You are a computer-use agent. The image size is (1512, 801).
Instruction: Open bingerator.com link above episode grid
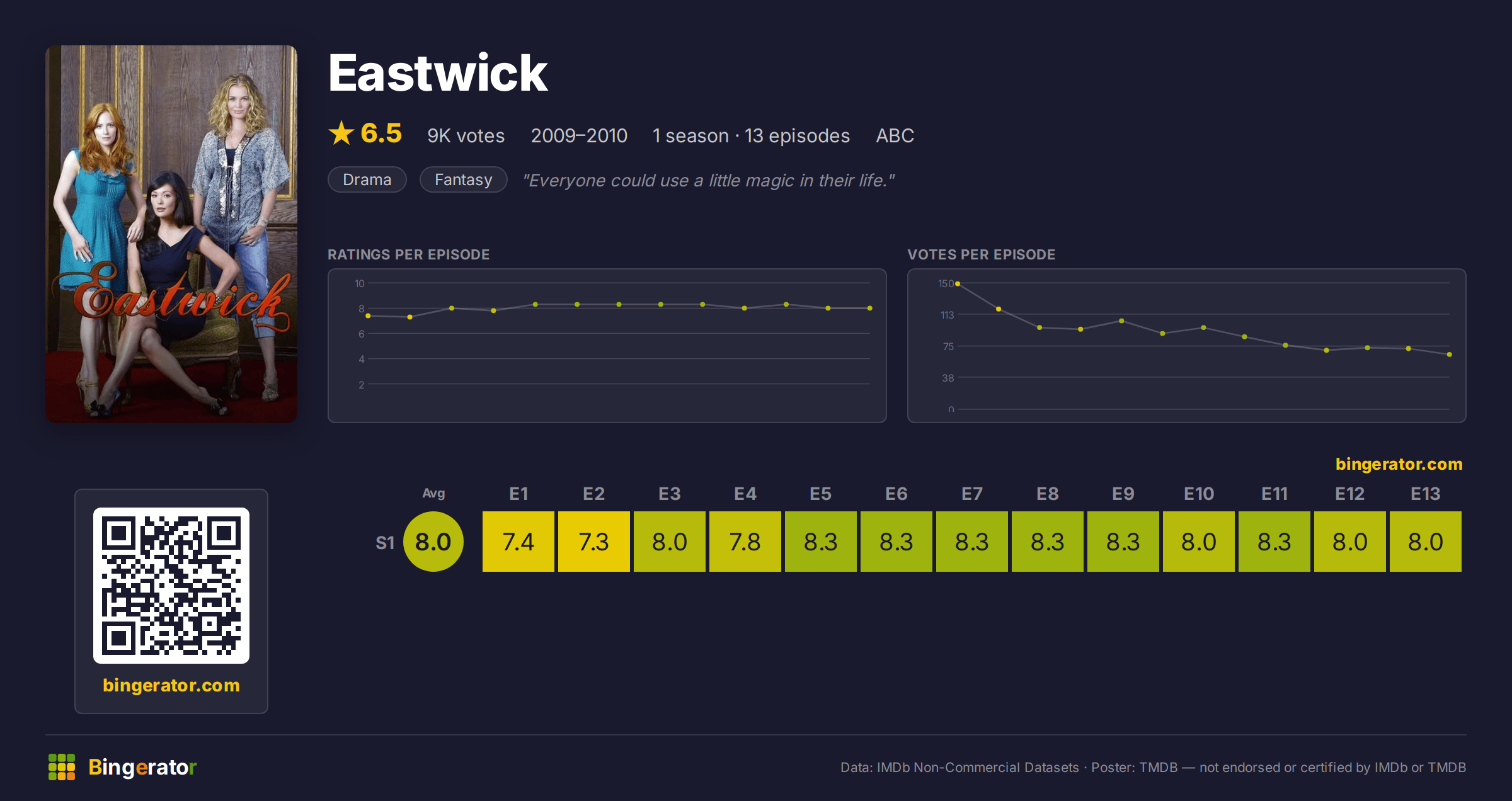click(x=1399, y=464)
